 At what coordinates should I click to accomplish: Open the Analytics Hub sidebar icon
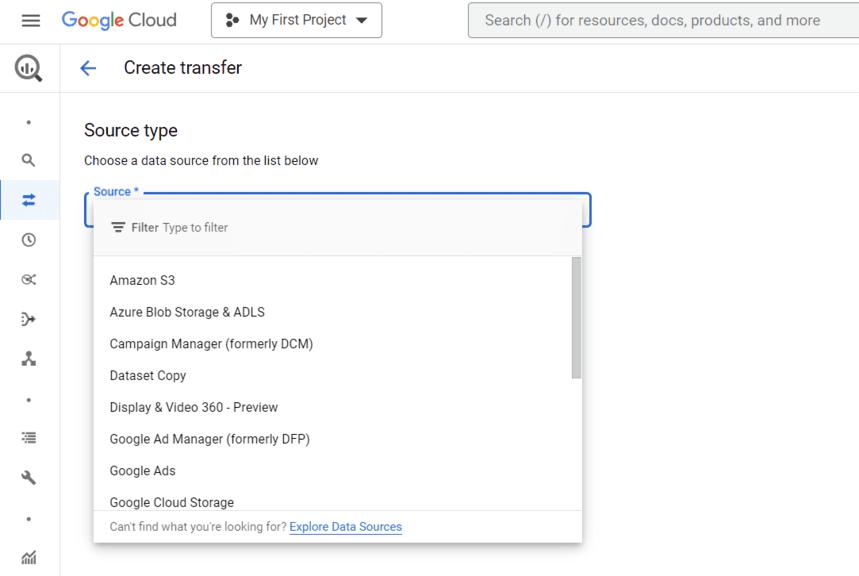[28, 280]
